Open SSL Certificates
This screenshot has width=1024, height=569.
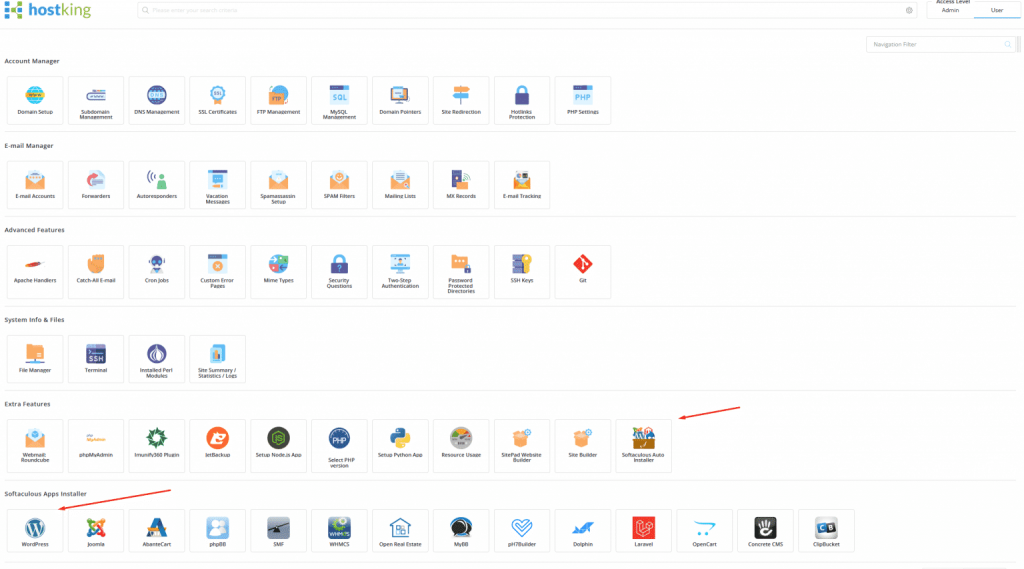click(x=217, y=100)
